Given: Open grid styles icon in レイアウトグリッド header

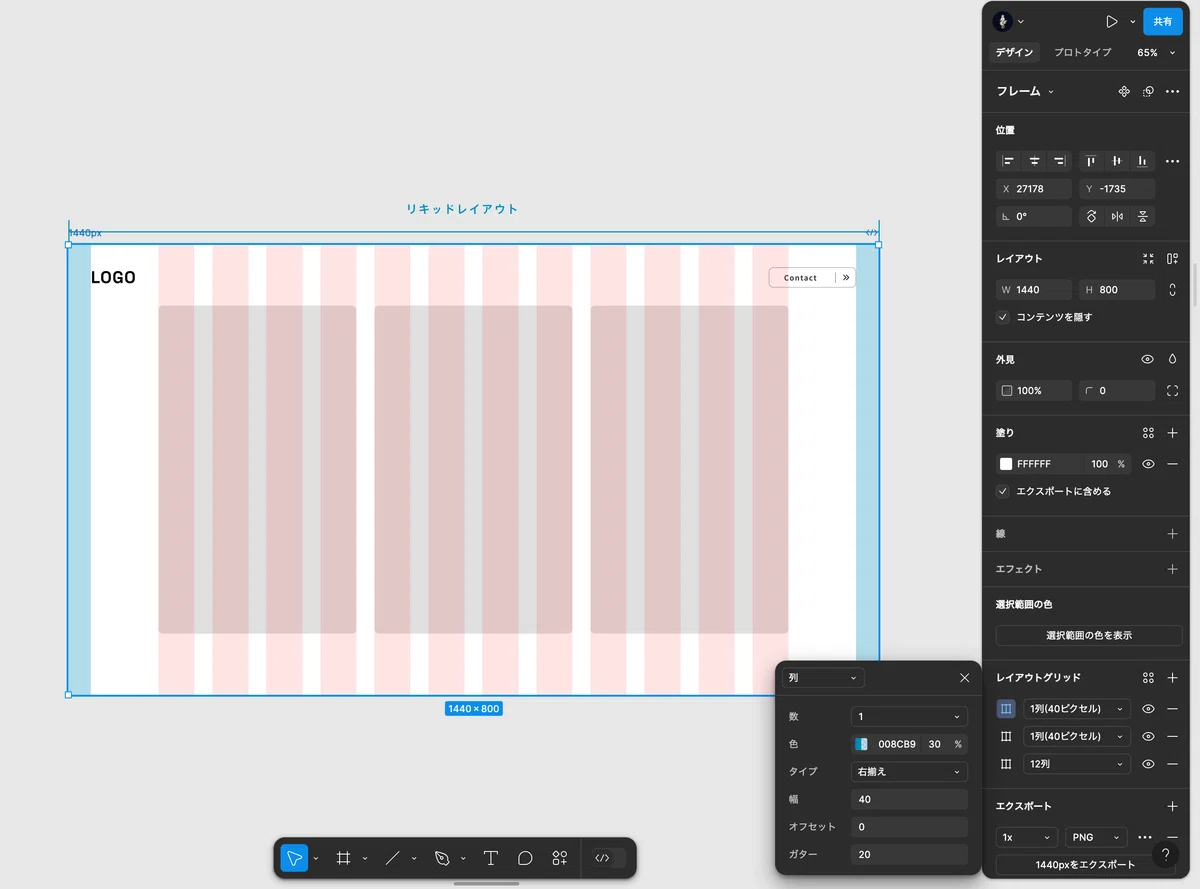Looking at the screenshot, I should point(1148,678).
